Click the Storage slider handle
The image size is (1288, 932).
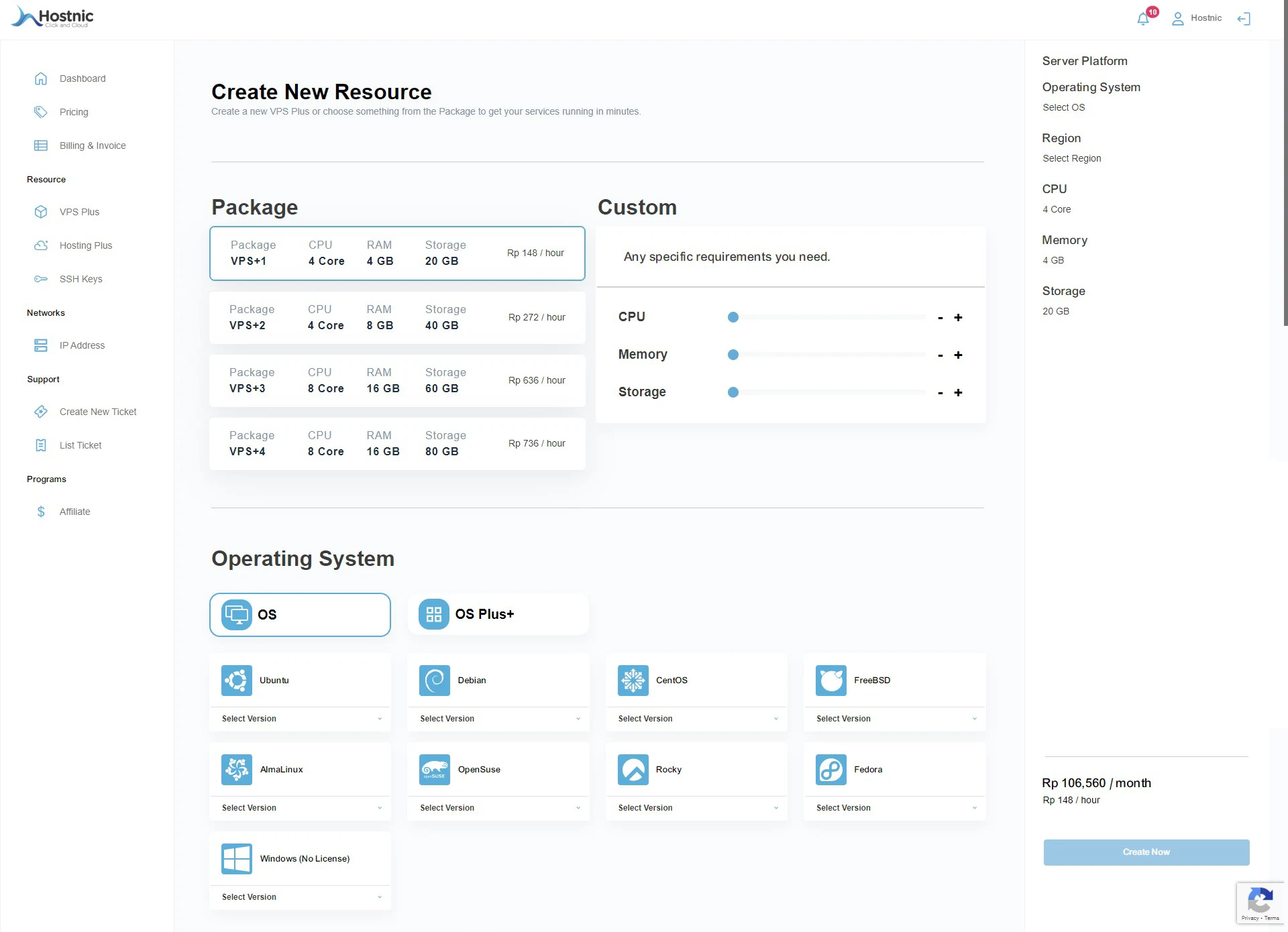(x=733, y=392)
